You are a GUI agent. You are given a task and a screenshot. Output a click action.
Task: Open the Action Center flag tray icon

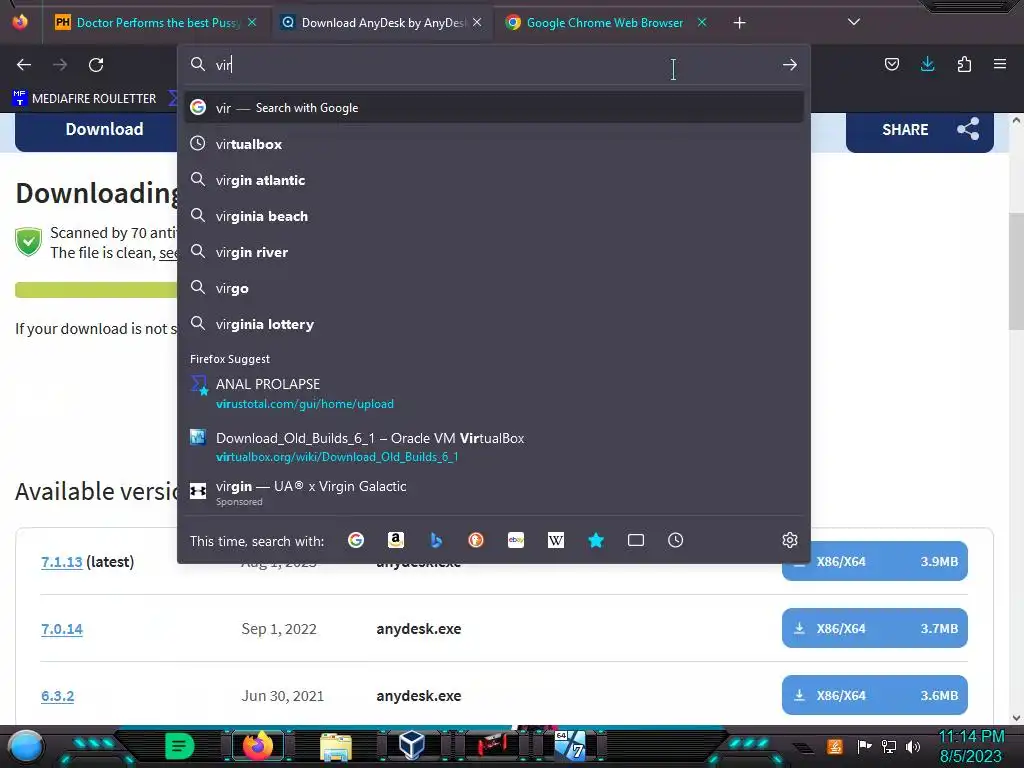point(864,746)
